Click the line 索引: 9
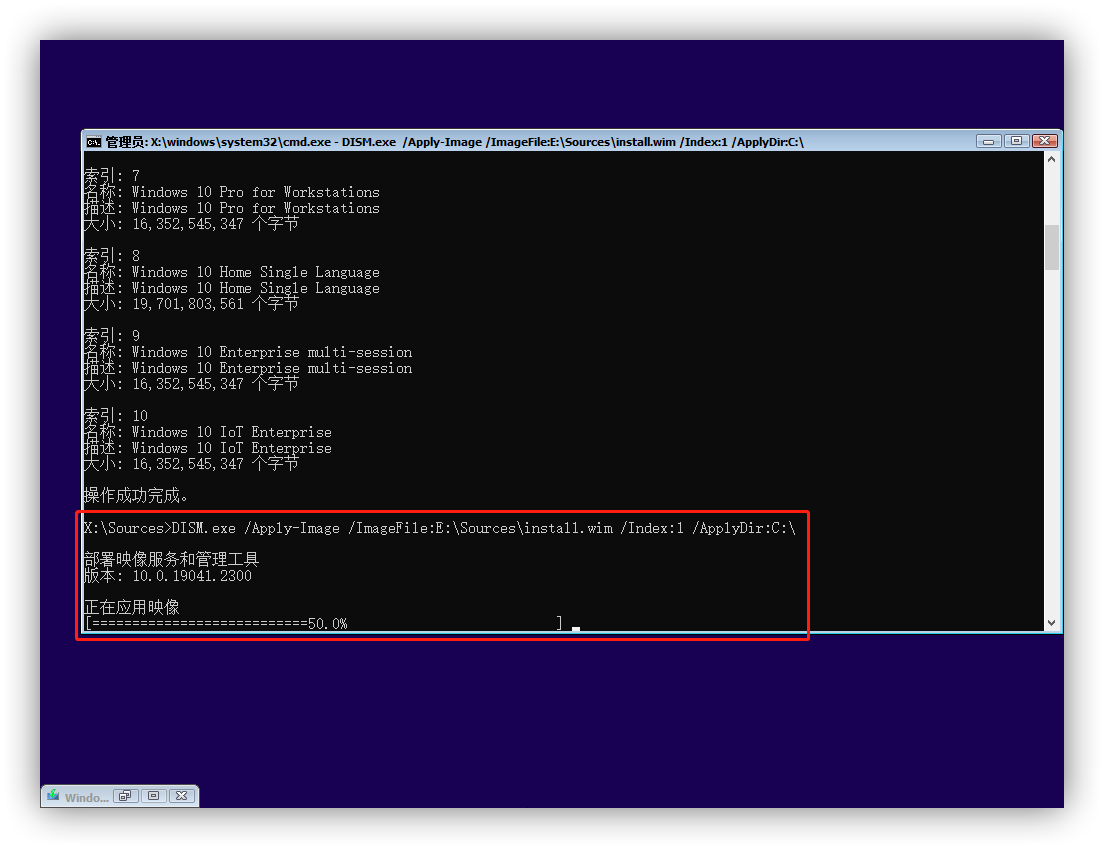The height and width of the screenshot is (848, 1104). [x=112, y=336]
